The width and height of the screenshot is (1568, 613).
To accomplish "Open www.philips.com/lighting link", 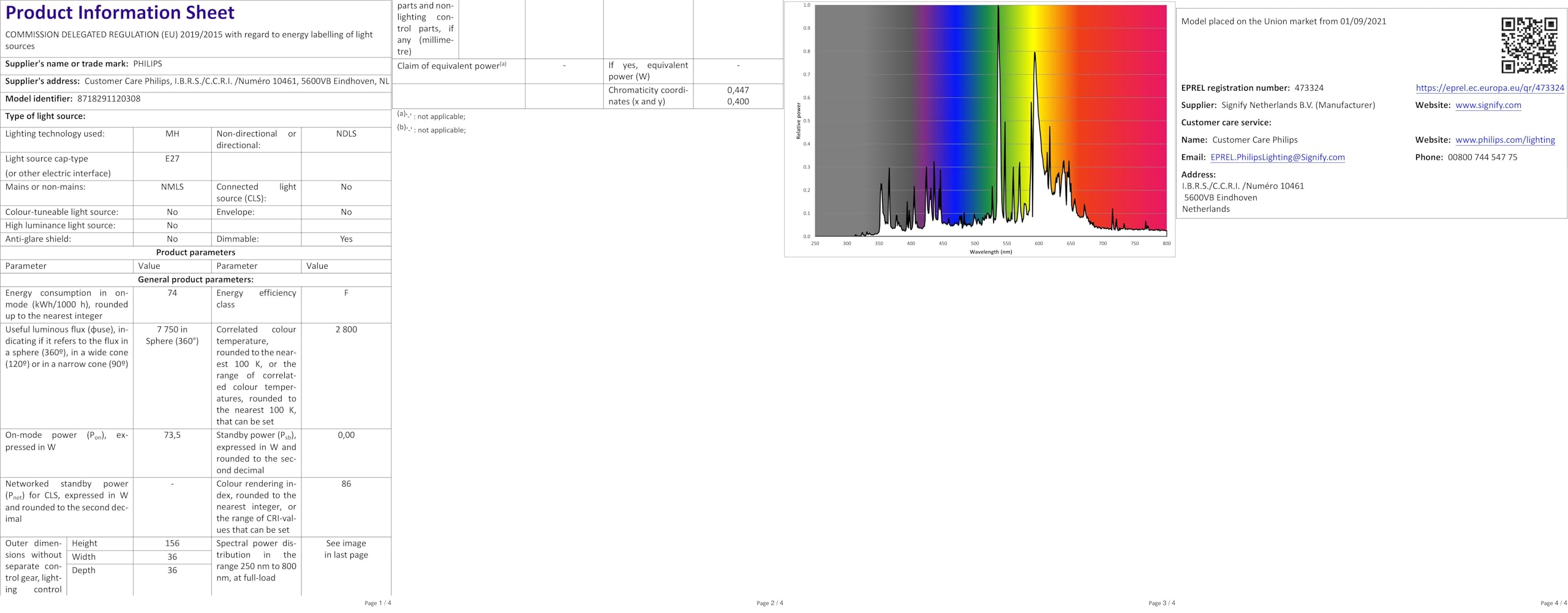I will pos(1505,140).
